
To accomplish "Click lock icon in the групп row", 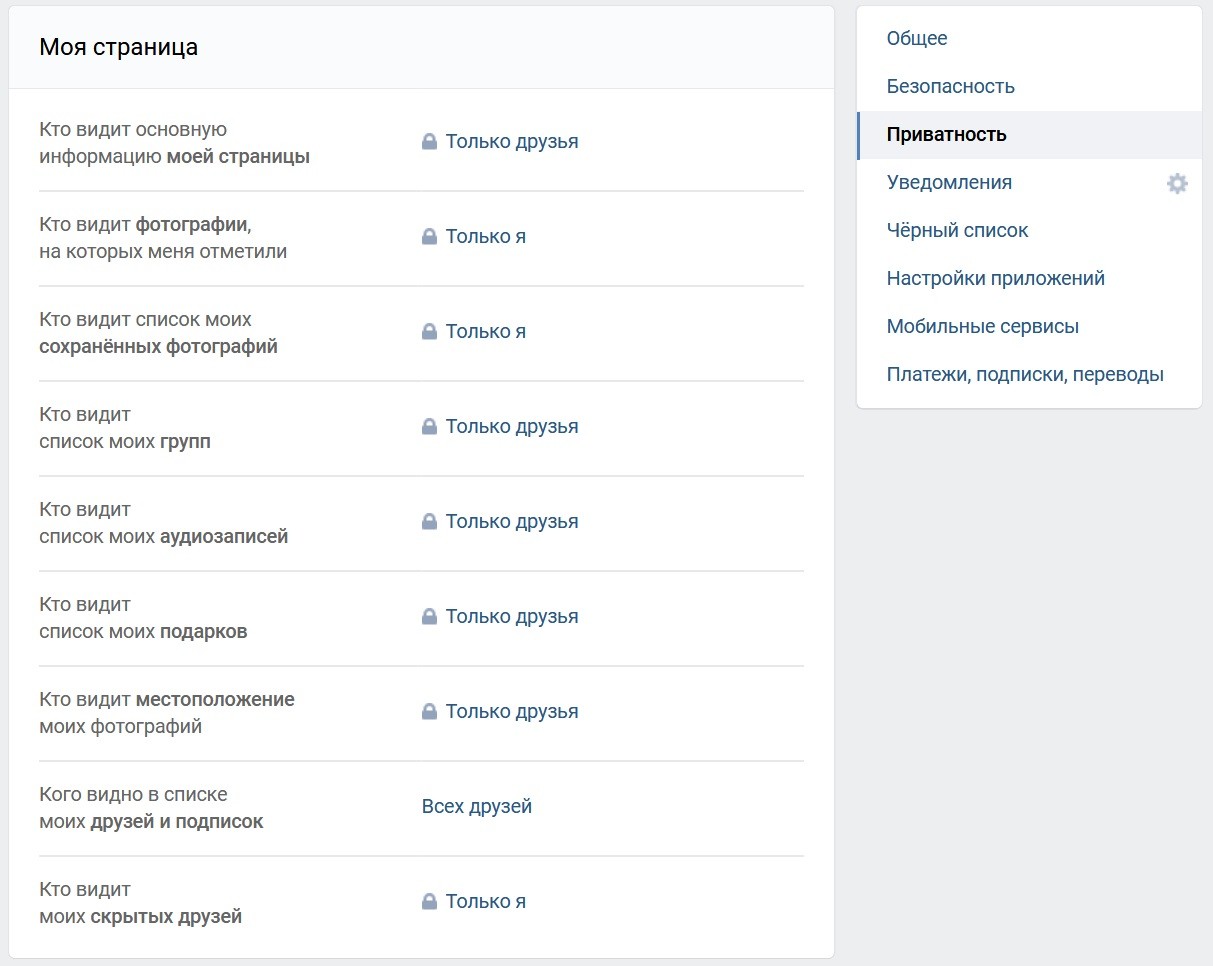I will click(429, 427).
